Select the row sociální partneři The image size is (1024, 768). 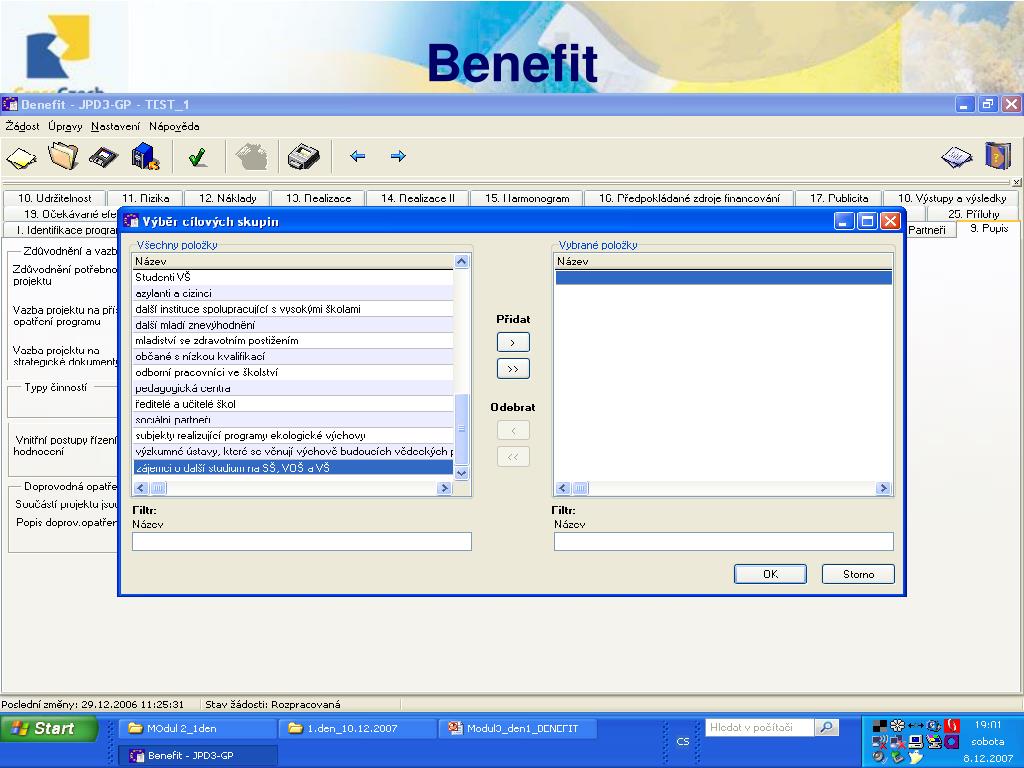[x=293, y=420]
